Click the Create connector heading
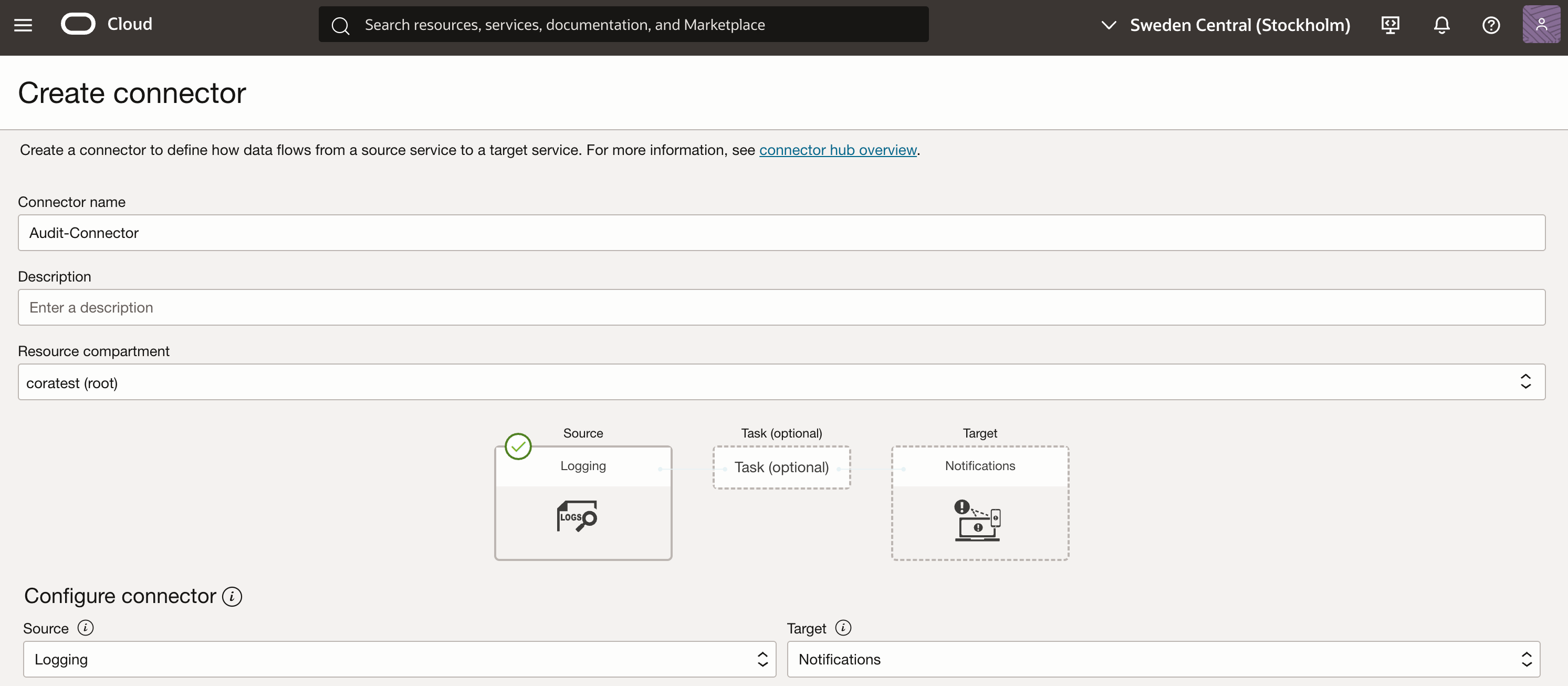Screen dimensions: 1568x686 132,93
